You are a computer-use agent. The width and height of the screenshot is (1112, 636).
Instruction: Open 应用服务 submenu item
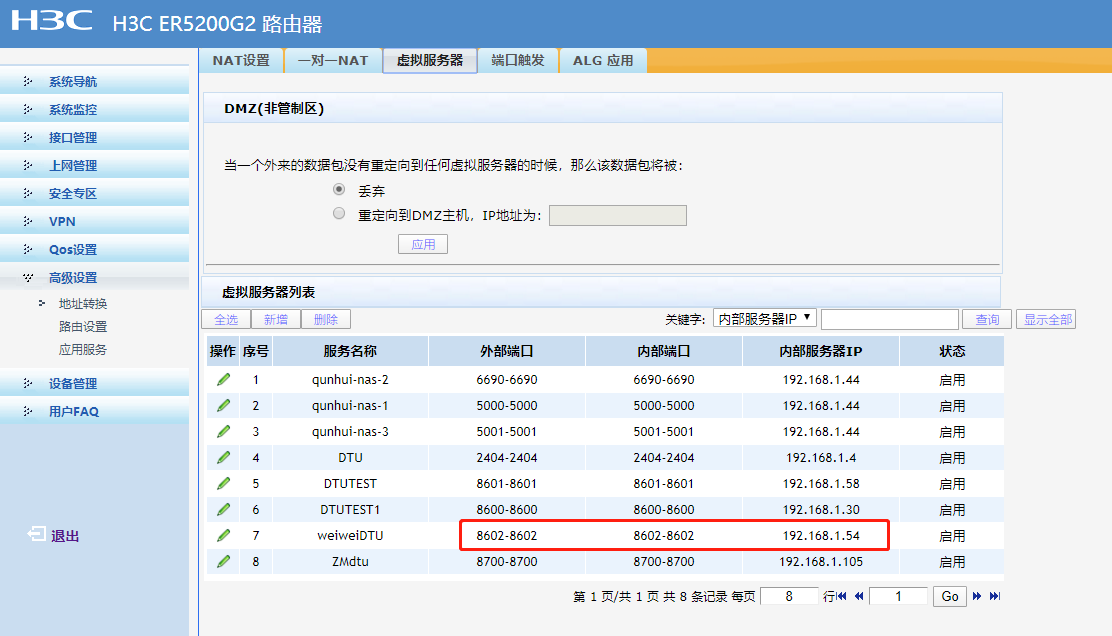pyautogui.click(x=83, y=350)
